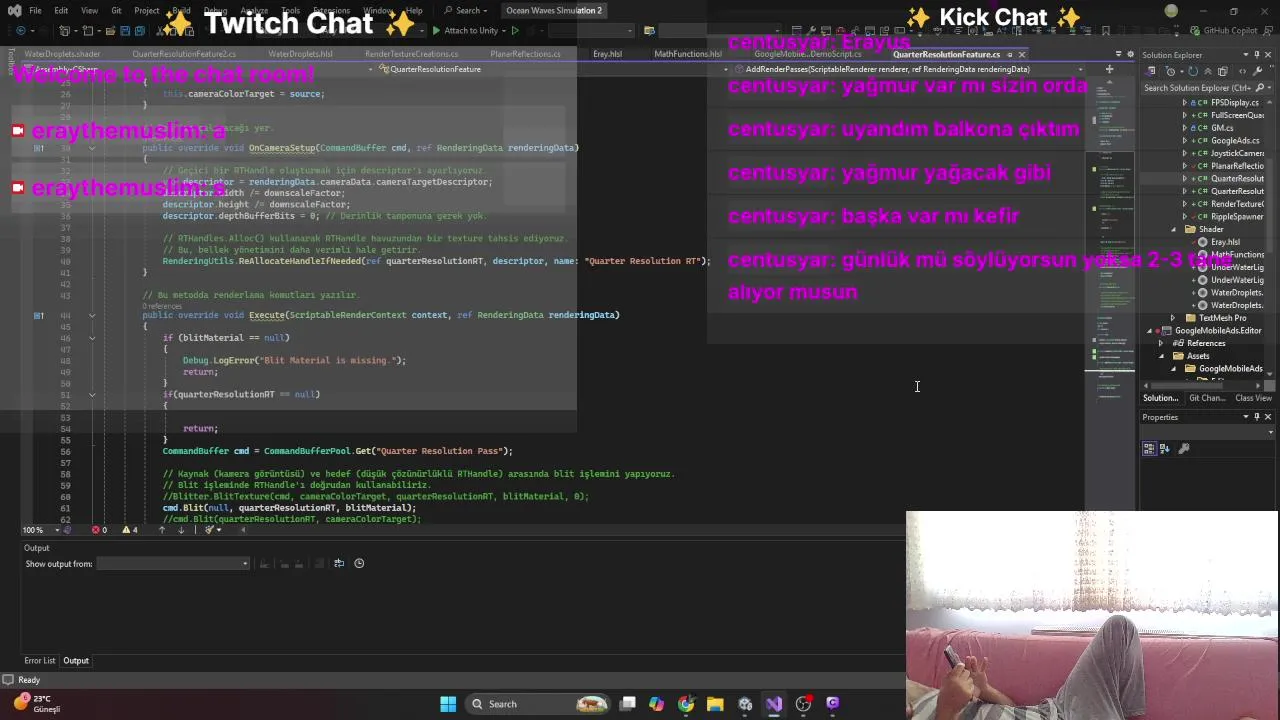1280x720 pixels.
Task: Select FPSDisplay.cs in Solution Explorer
Action: click(x=1233, y=102)
